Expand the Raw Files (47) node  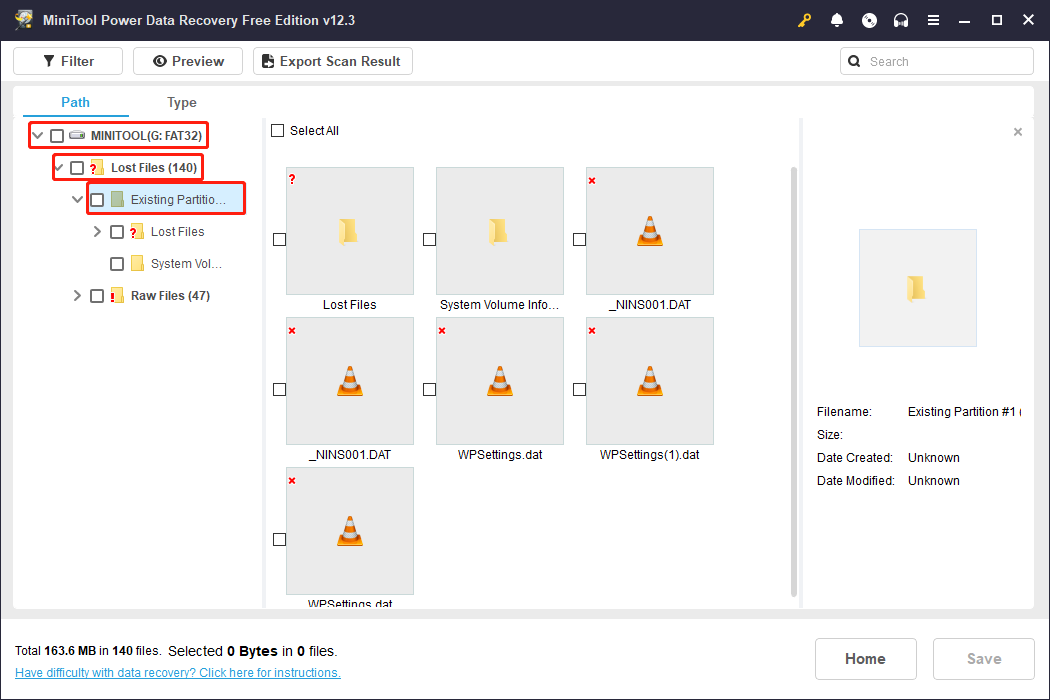(x=77, y=295)
